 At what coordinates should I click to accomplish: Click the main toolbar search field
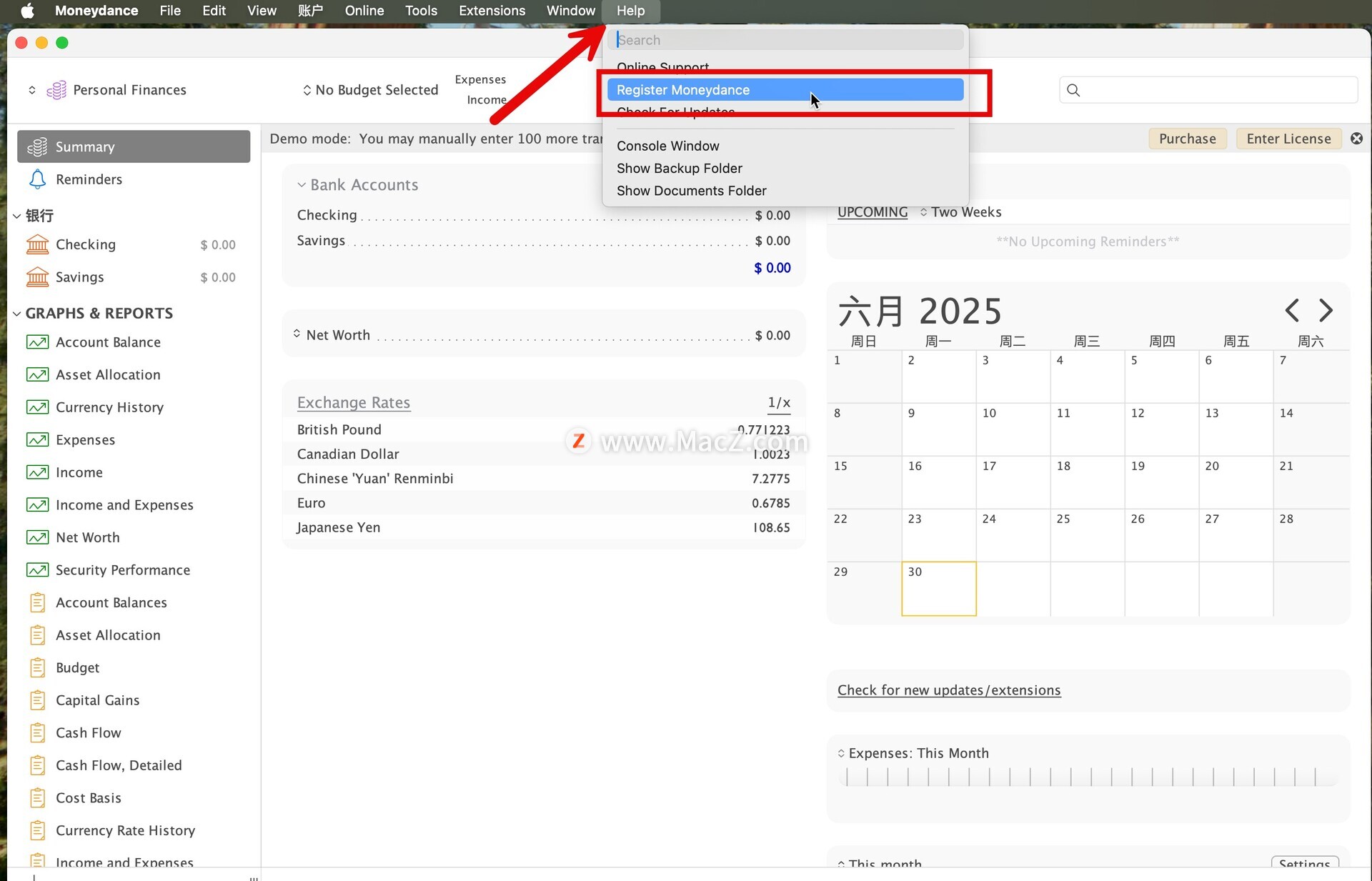pos(1208,90)
